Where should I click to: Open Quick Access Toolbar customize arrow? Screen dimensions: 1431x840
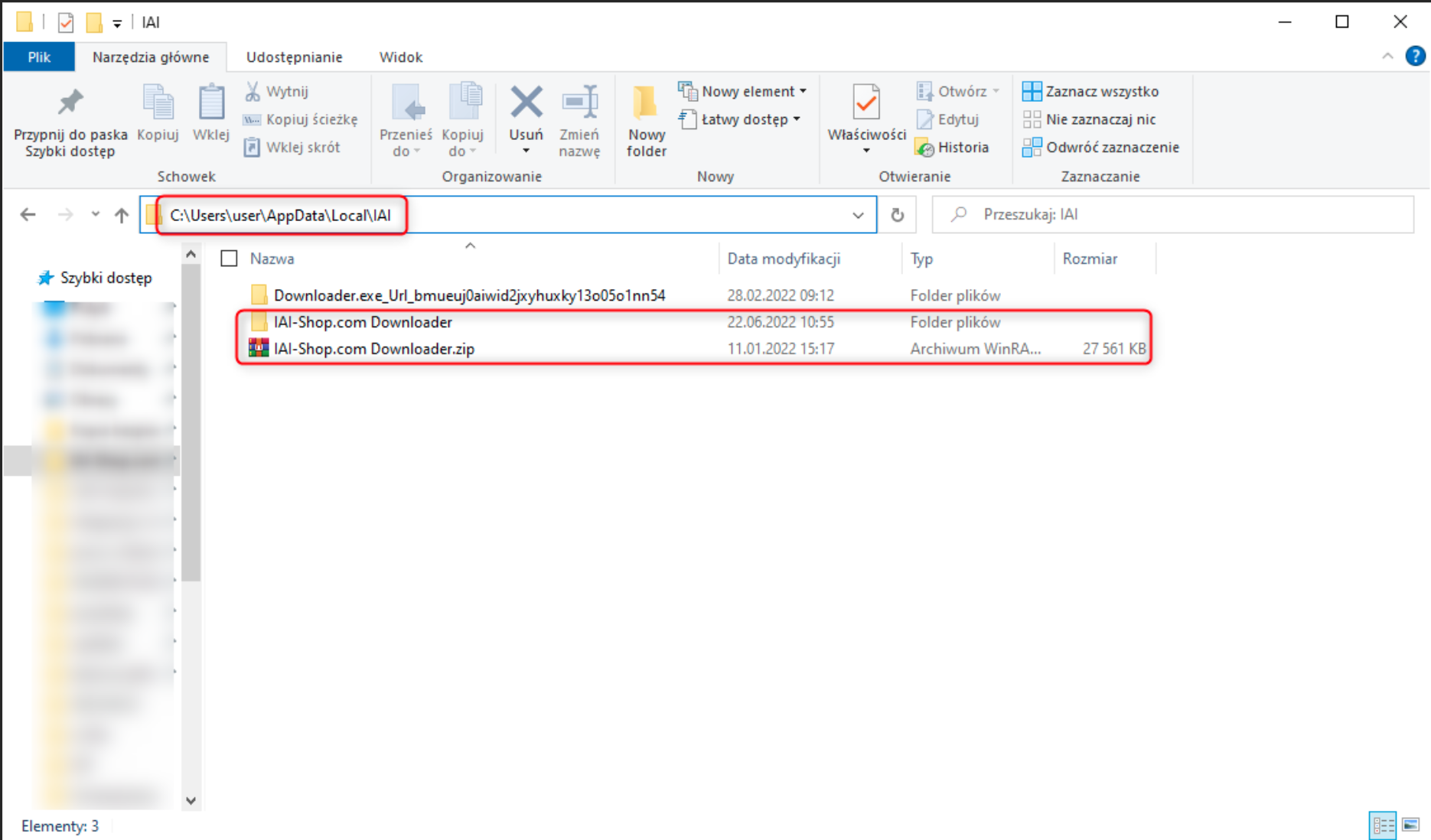pos(117,24)
